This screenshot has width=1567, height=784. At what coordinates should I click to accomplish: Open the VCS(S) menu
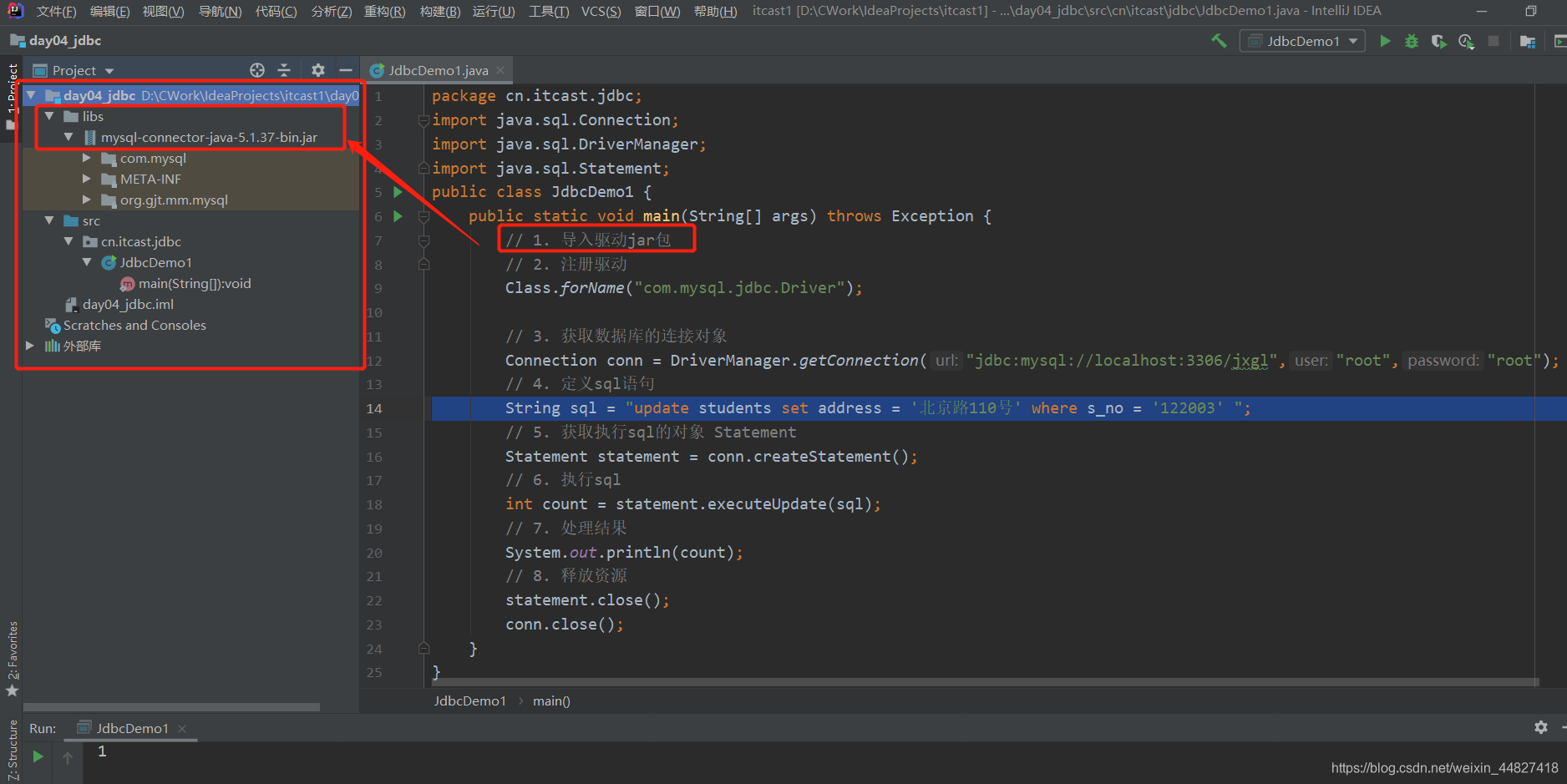pyautogui.click(x=601, y=11)
